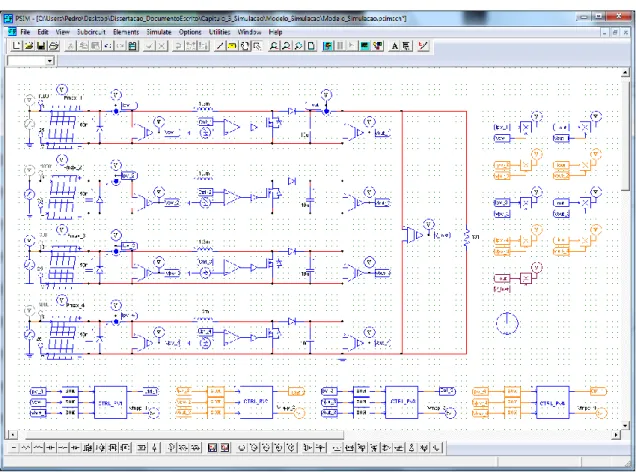Click the Save floppy disk icon
This screenshot has width=636, height=472.
pos(41,46)
